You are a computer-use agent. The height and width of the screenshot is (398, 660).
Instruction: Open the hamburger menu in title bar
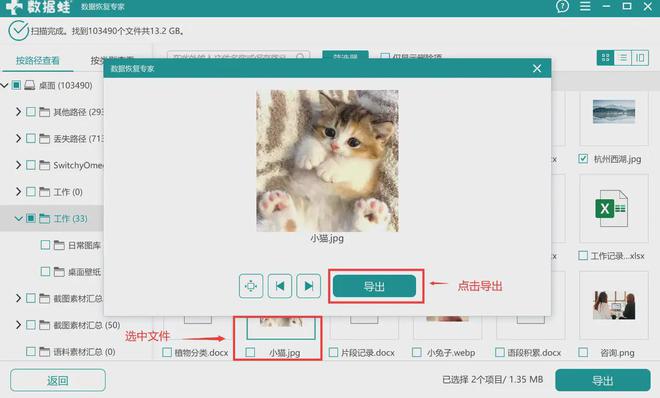click(x=585, y=6)
